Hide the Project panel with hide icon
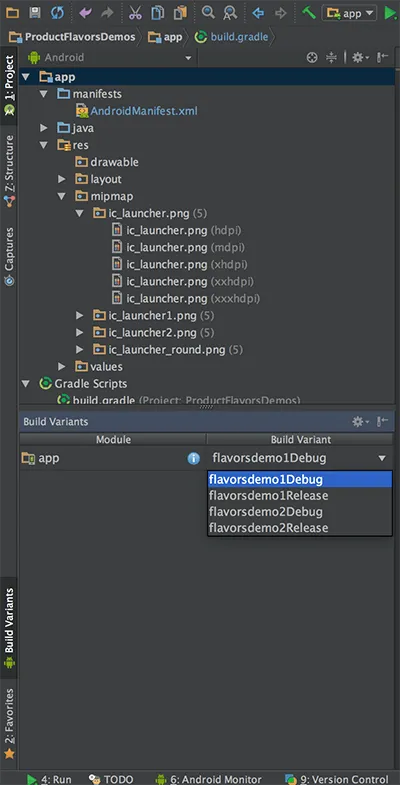The image size is (400, 785). coord(383,58)
